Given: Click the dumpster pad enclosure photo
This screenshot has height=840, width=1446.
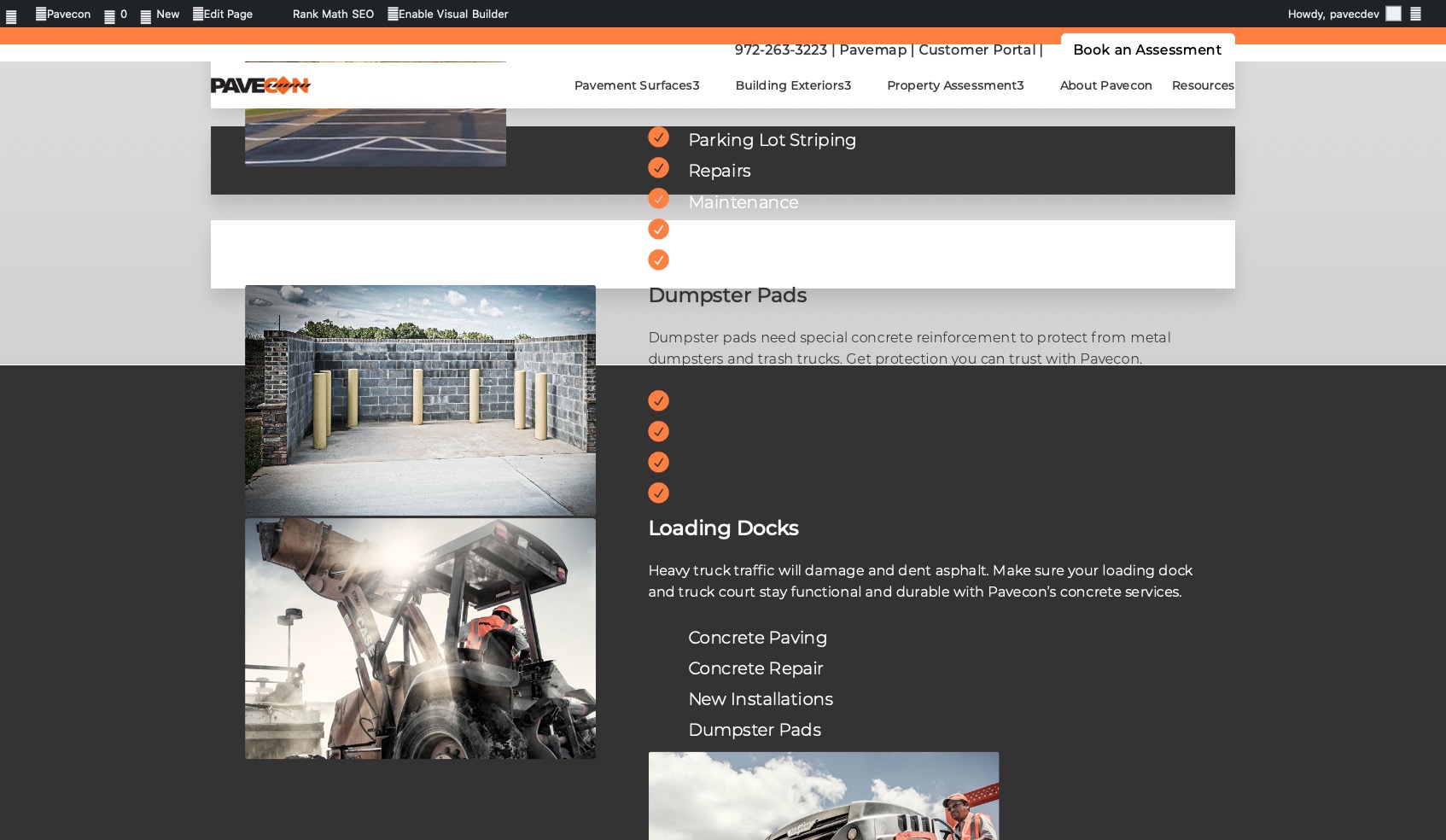Looking at the screenshot, I should [x=420, y=400].
